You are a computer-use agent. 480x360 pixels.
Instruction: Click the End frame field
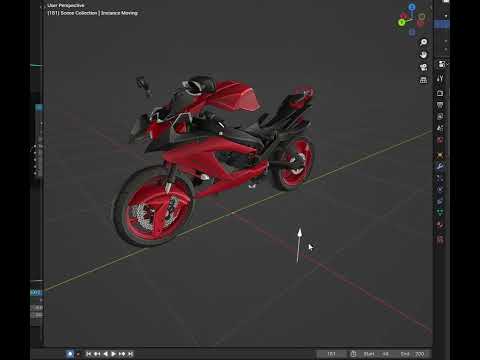(412, 354)
